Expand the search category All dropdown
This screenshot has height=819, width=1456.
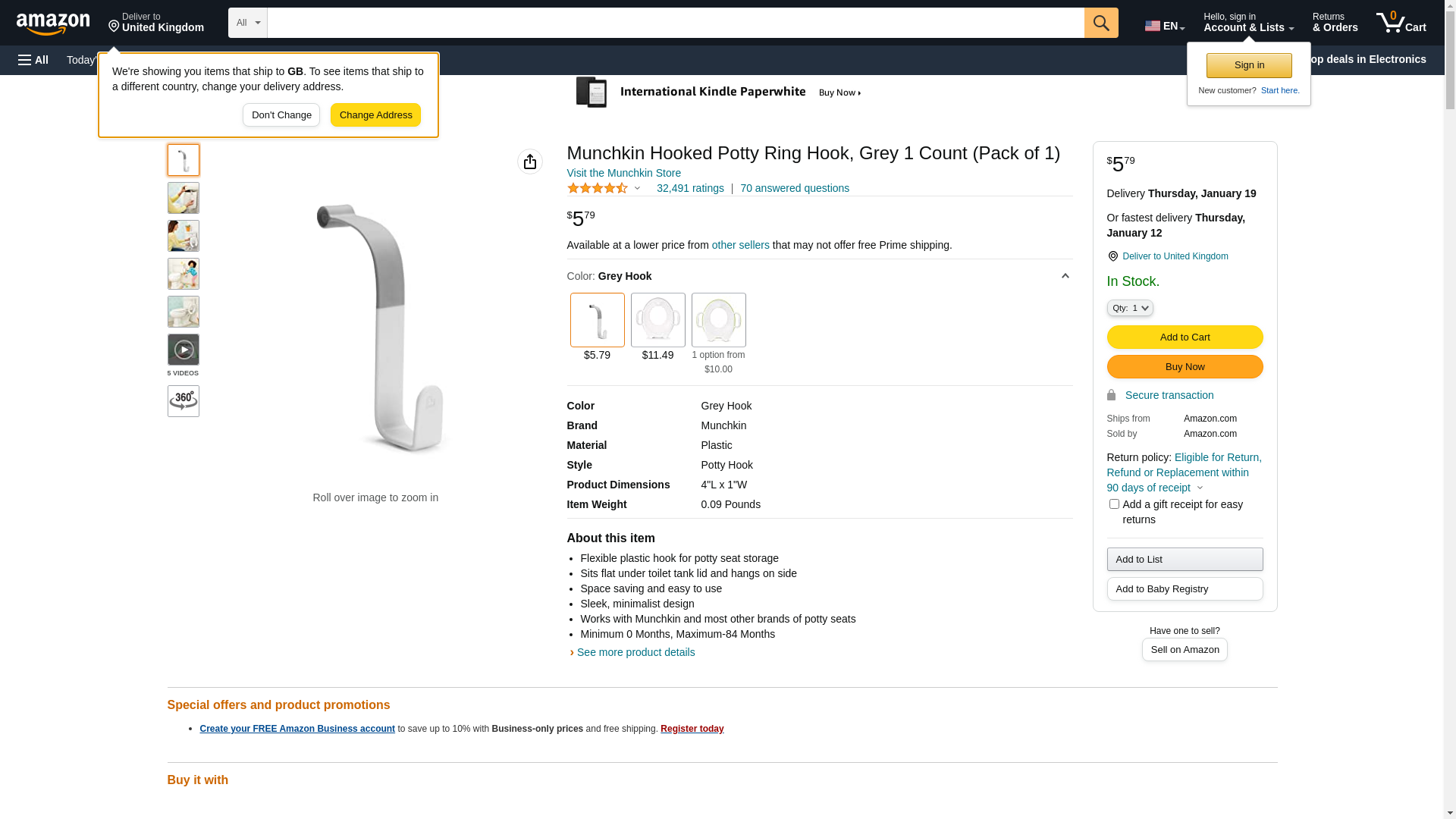[248, 23]
